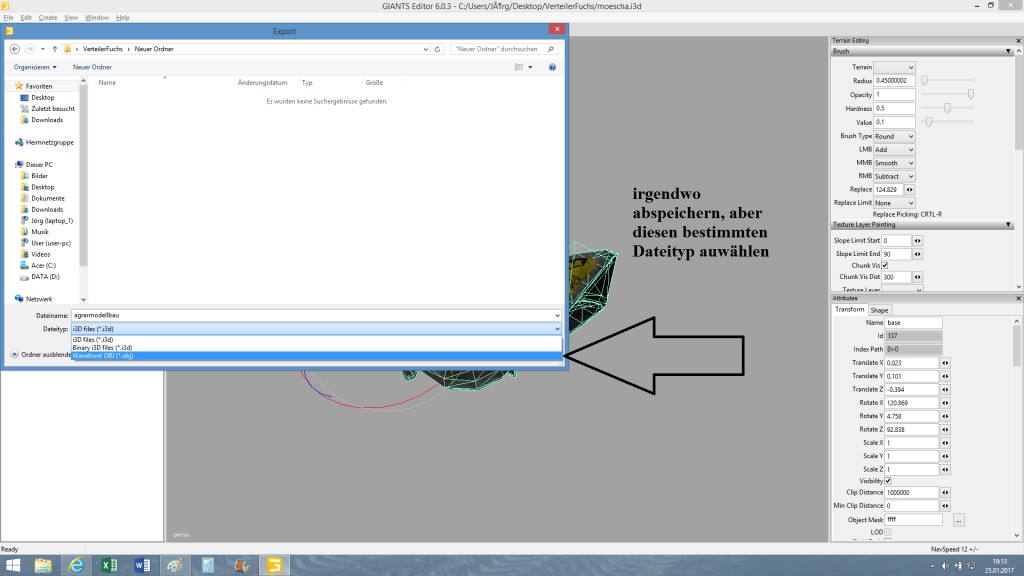
Task: Adjust the Hardness slider
Action: click(x=948, y=108)
